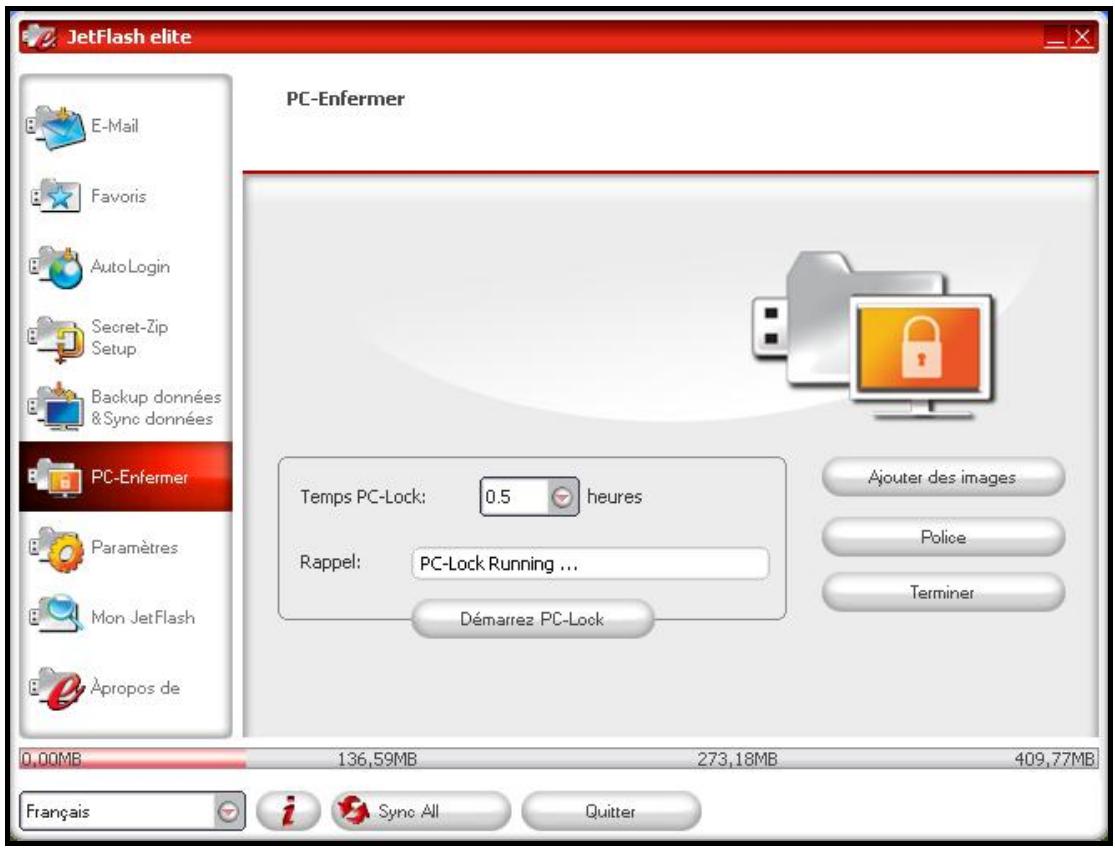Screen dimensions: 1115x848
Task: Click the E-Mail envelope icon
Action: click(x=55, y=127)
